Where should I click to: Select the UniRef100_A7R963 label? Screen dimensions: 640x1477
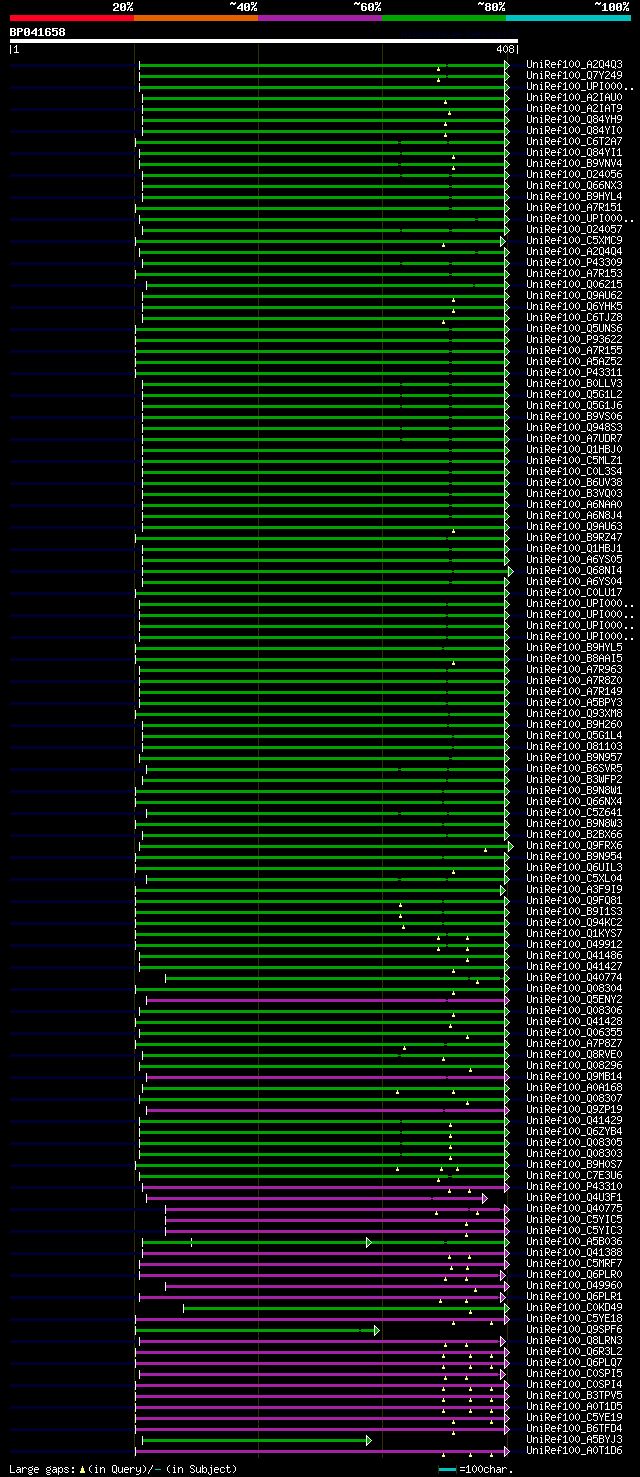pyautogui.click(x=574, y=669)
